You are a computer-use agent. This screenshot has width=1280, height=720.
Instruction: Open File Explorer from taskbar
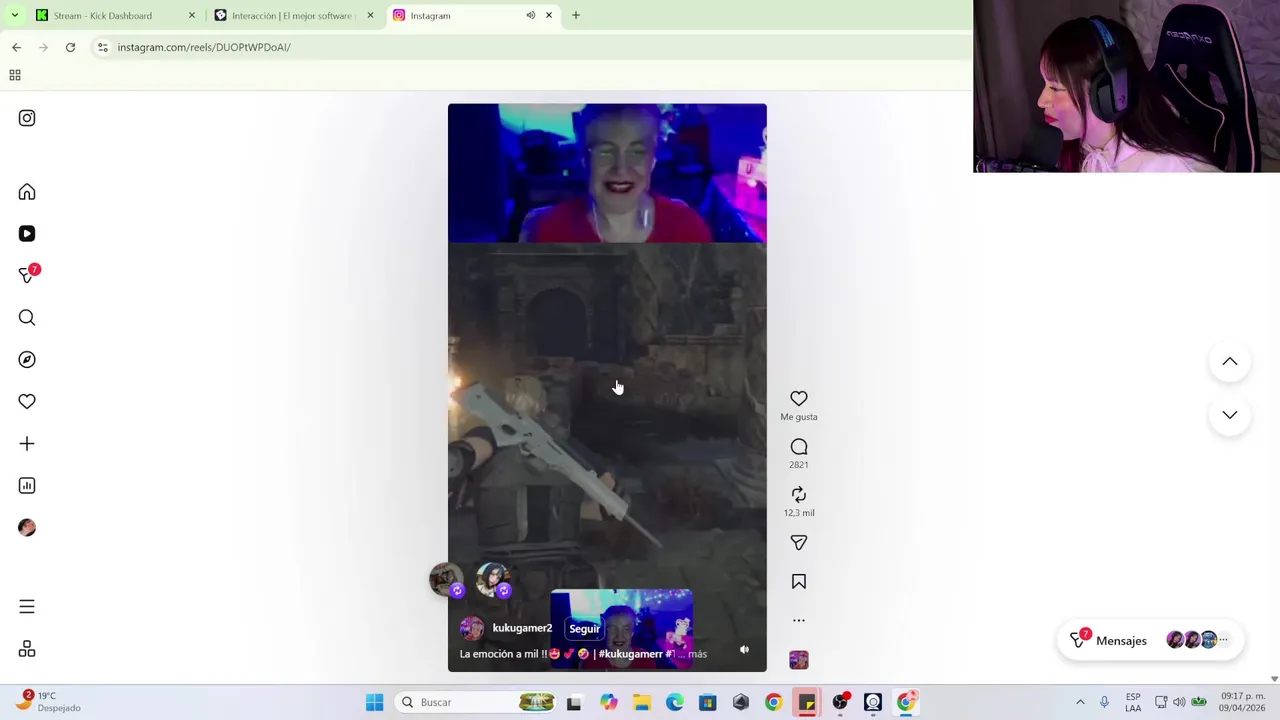tap(641, 702)
